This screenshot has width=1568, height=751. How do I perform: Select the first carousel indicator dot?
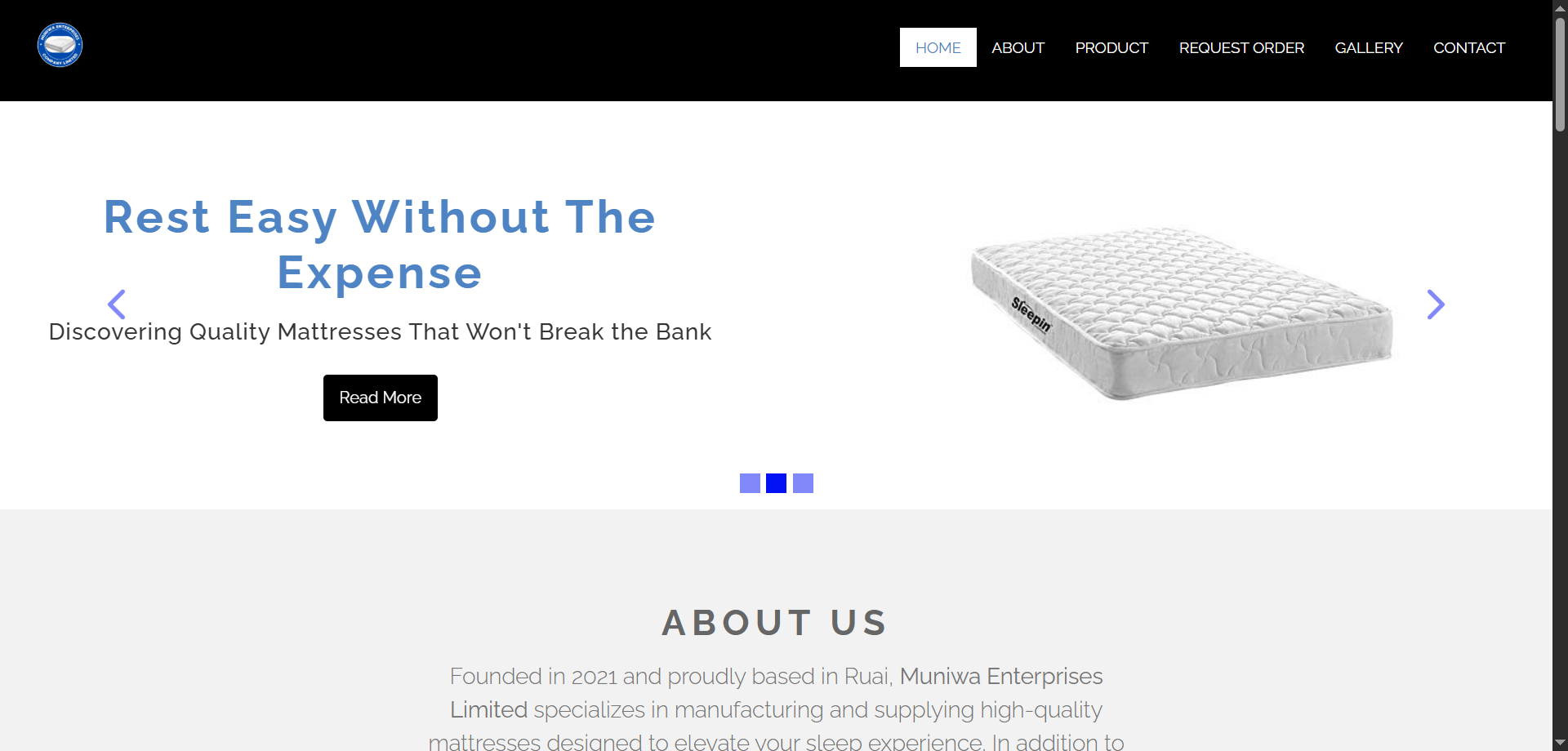[749, 482]
